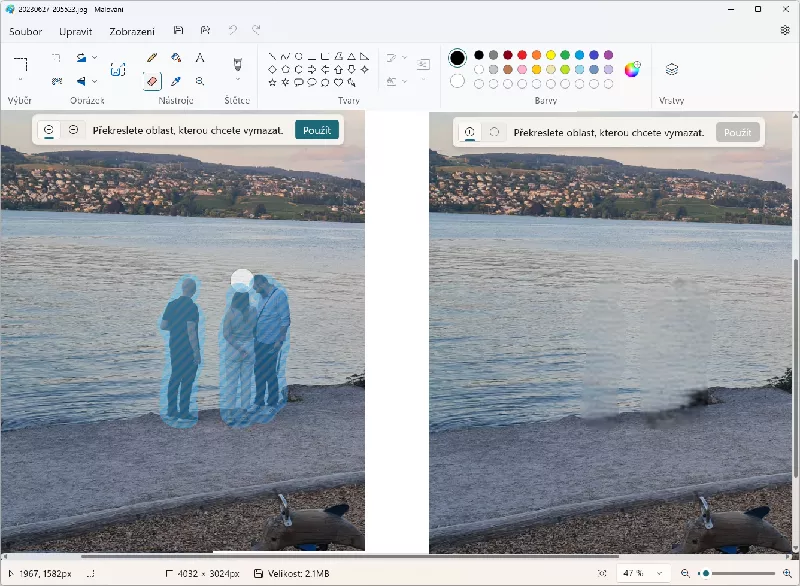Open the Soubor menu

pos(26,31)
